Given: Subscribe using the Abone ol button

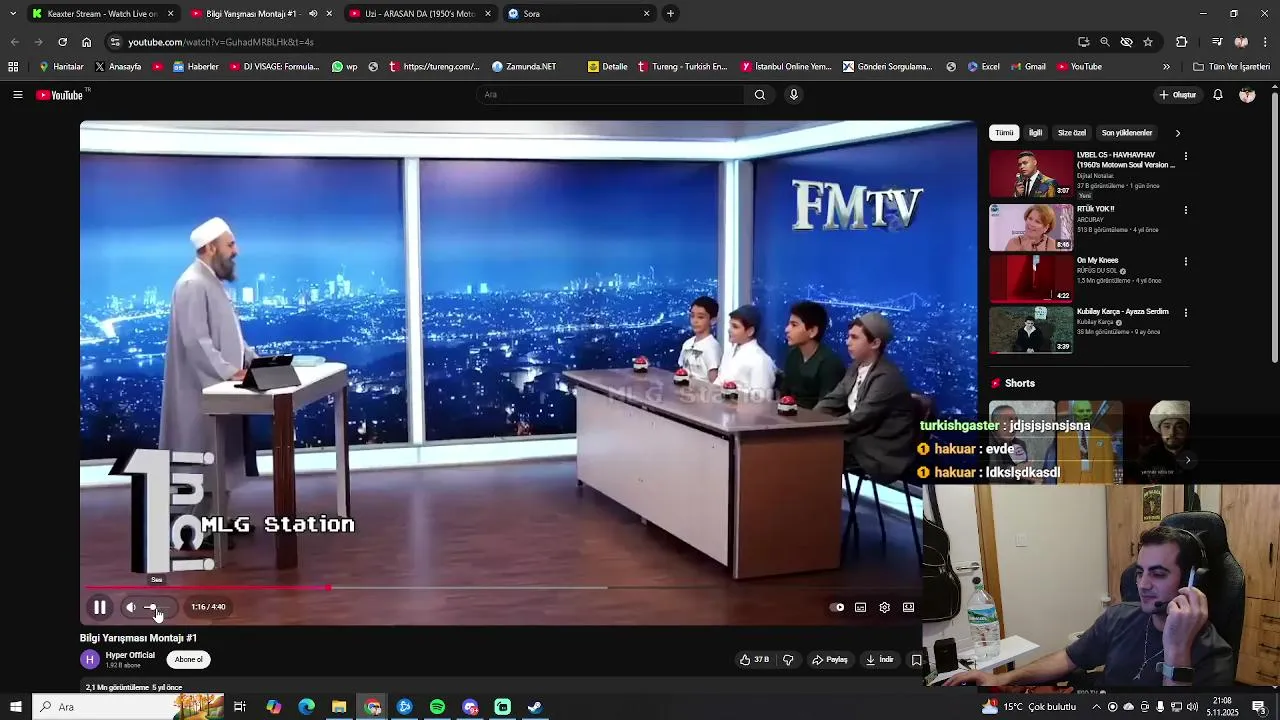Looking at the screenshot, I should point(188,660).
